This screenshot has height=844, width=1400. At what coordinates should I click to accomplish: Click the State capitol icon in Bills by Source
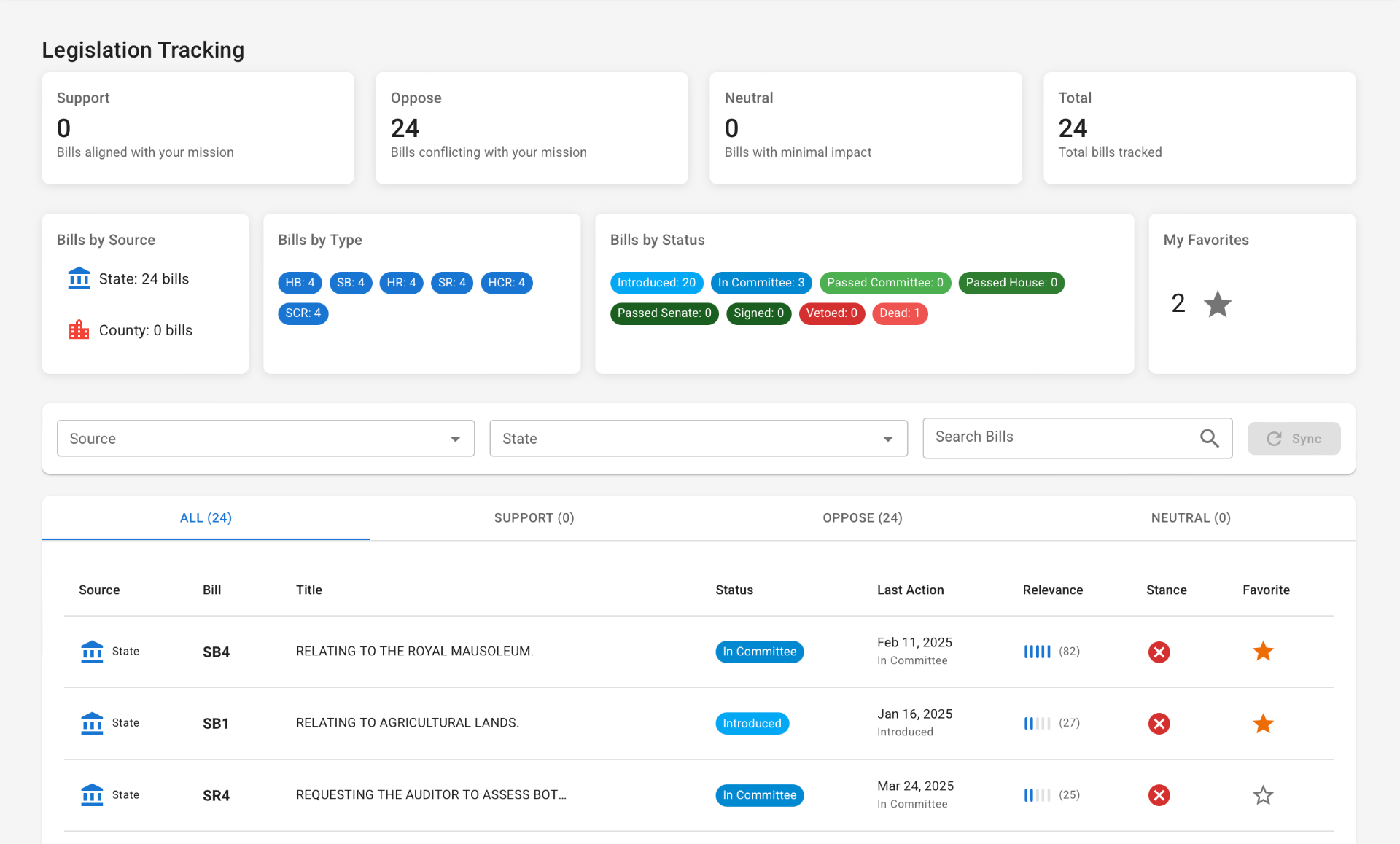tap(79, 278)
